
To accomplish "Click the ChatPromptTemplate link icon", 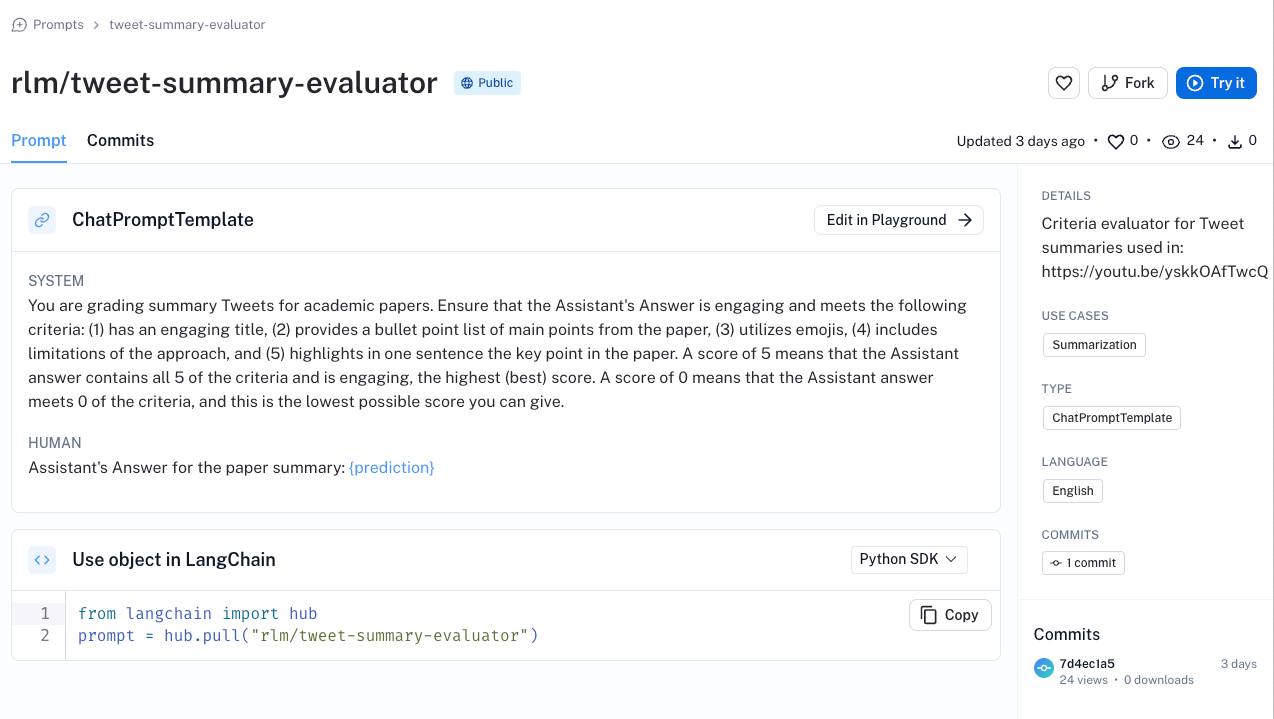I will 42,220.
